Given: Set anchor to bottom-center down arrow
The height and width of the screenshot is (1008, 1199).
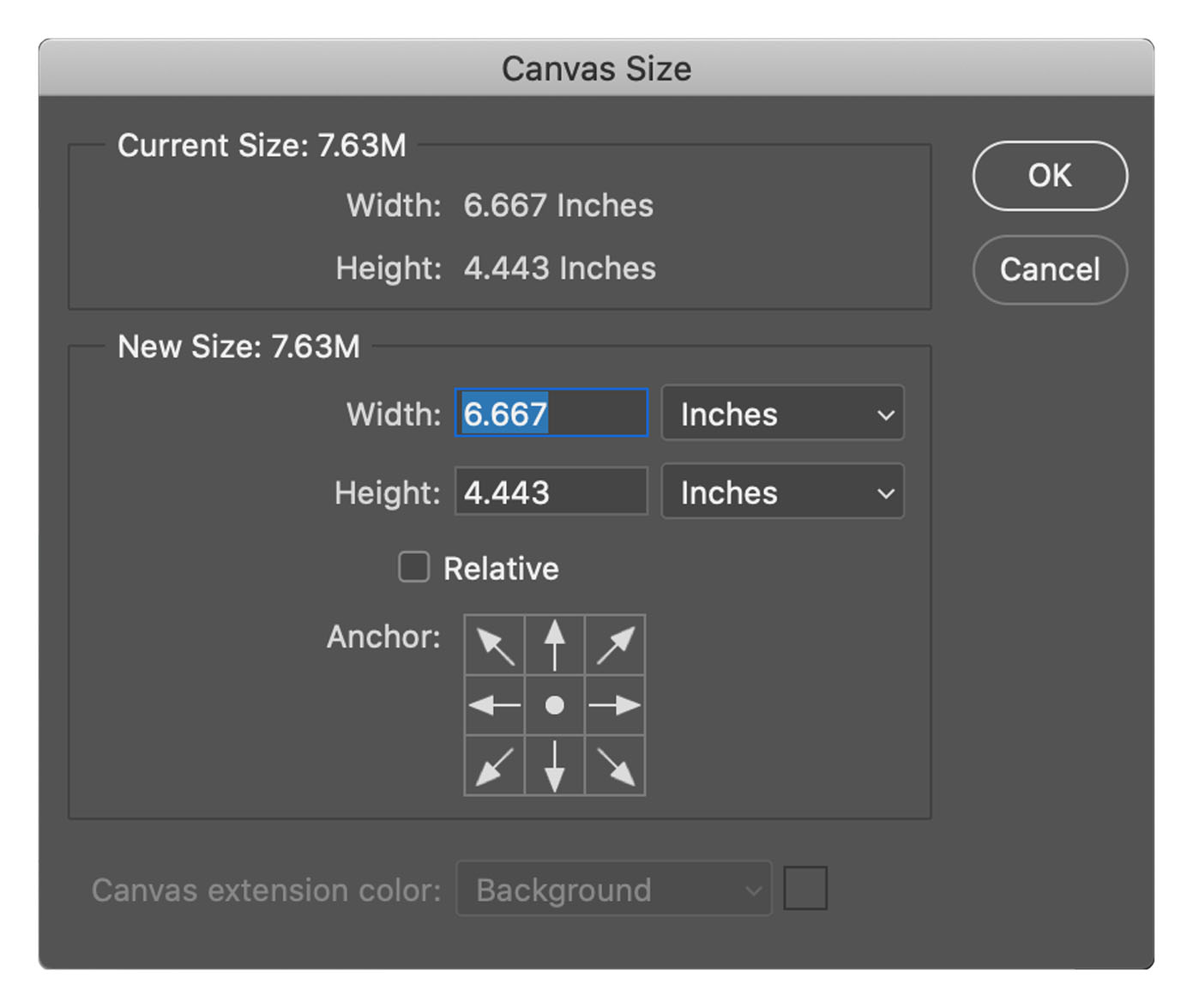Looking at the screenshot, I should (x=555, y=765).
